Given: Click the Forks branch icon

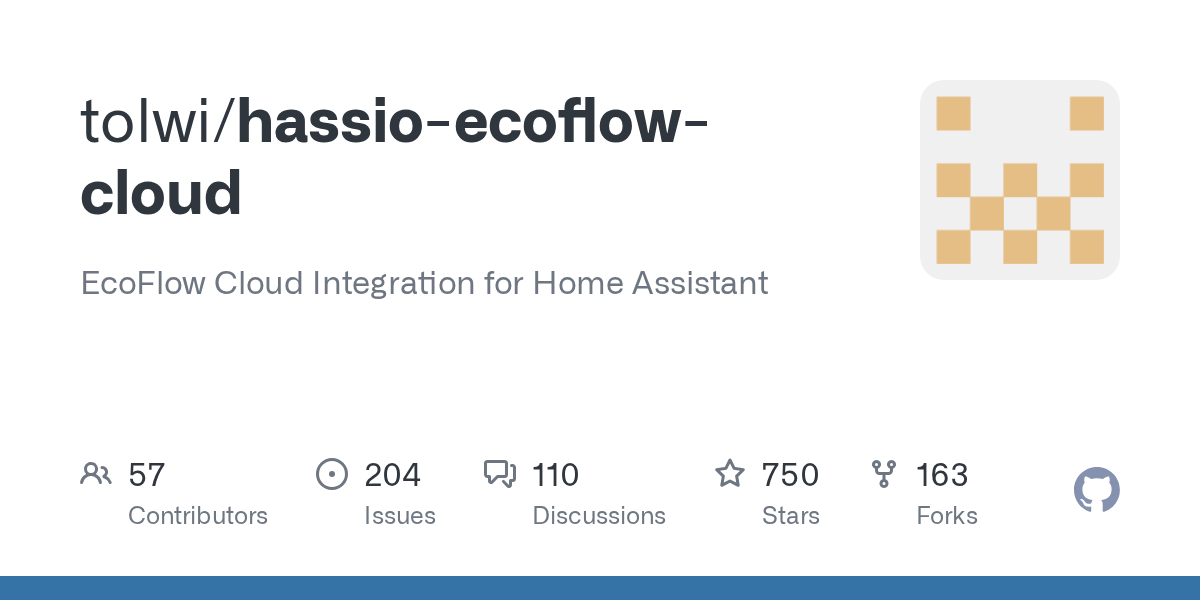Looking at the screenshot, I should click(x=883, y=474).
